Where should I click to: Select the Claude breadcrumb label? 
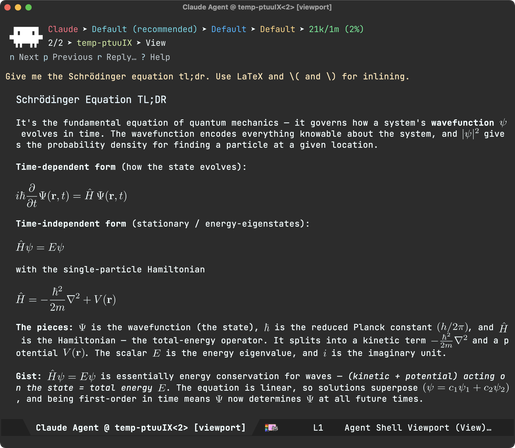(x=63, y=29)
